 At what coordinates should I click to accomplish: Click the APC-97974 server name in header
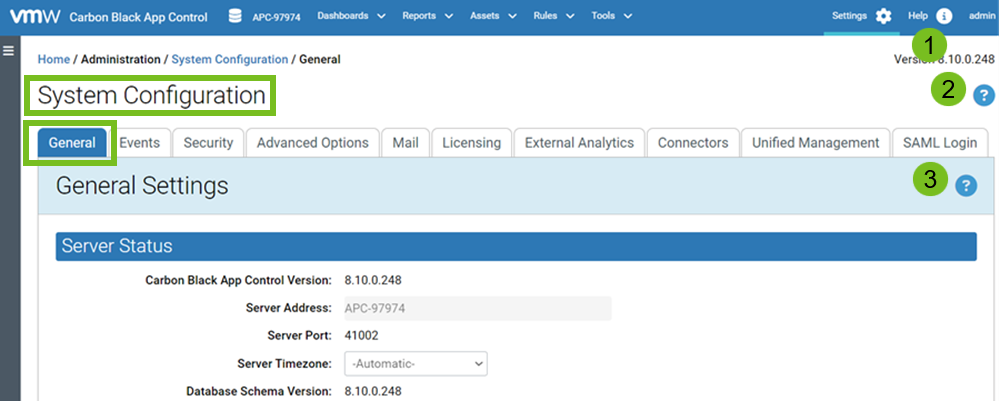pyautogui.click(x=274, y=17)
